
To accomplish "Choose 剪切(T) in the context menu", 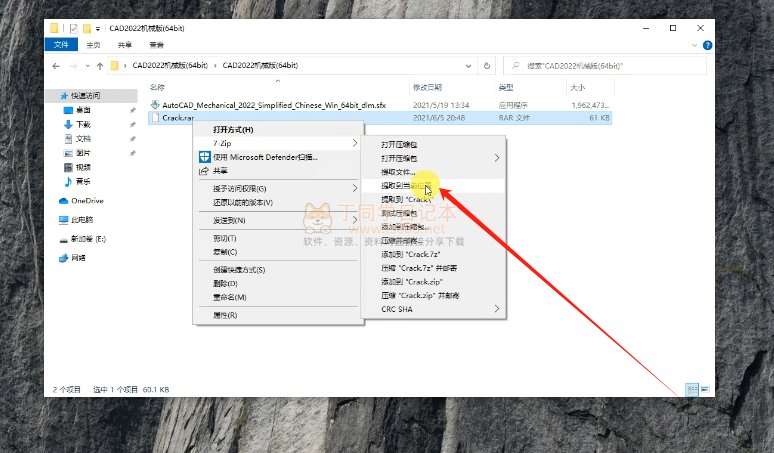I will click(278, 238).
